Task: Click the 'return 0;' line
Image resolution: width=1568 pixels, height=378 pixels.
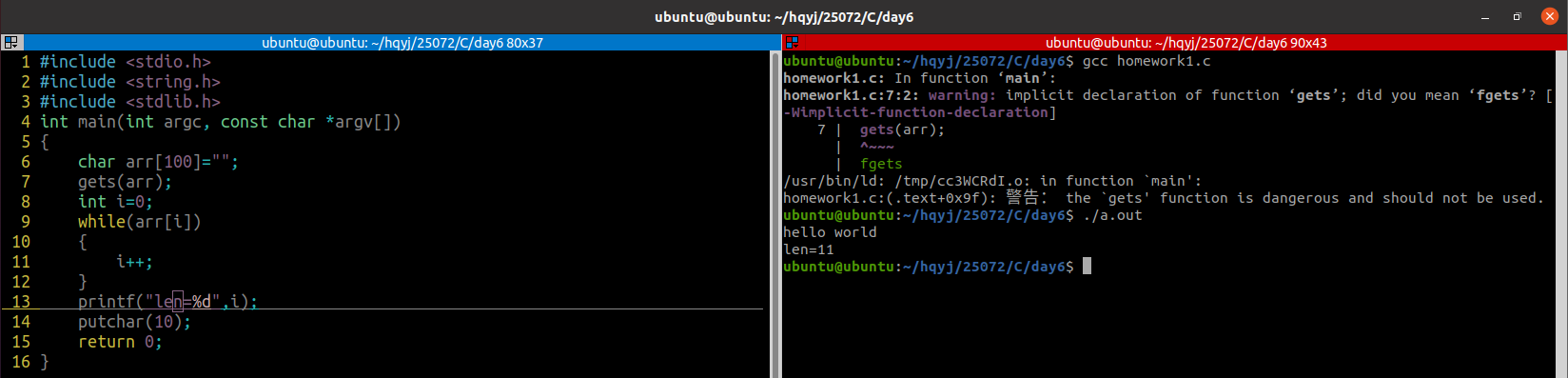Action: click(x=120, y=342)
